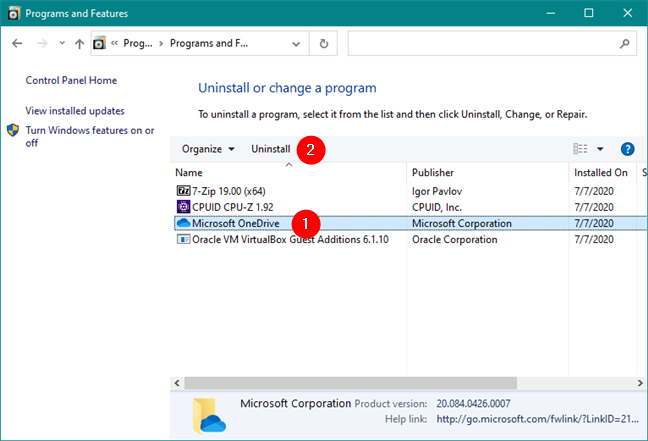The height and width of the screenshot is (441, 648).
Task: Click the horizontal scrollbar thumb
Action: [350, 383]
